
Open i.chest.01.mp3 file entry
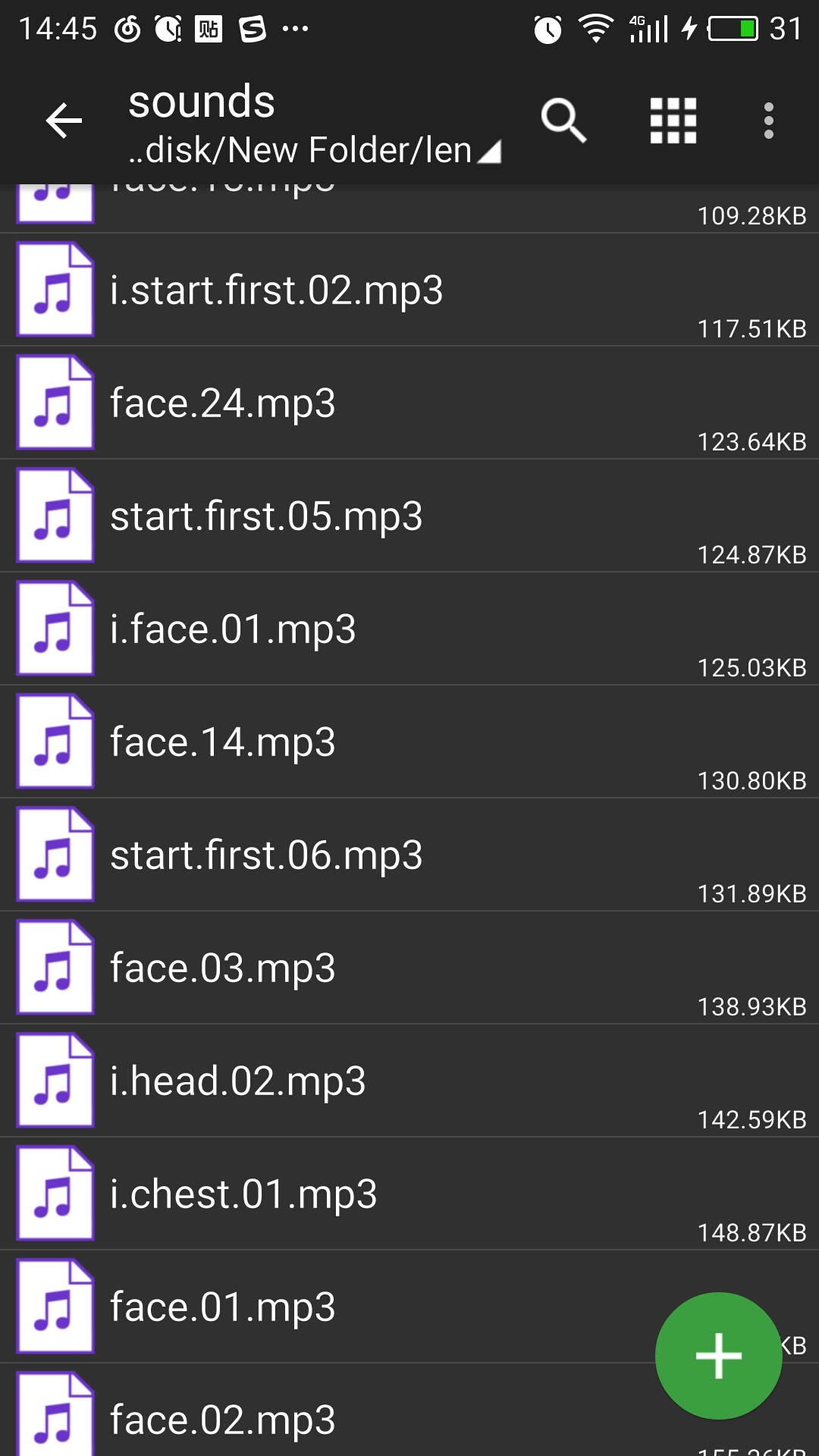point(243,1194)
